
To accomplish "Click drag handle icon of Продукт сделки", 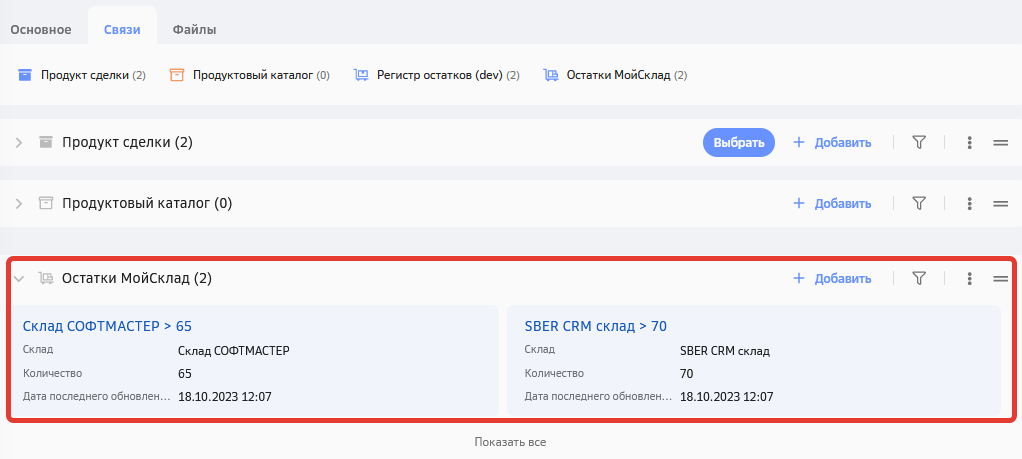I will [x=1000, y=143].
